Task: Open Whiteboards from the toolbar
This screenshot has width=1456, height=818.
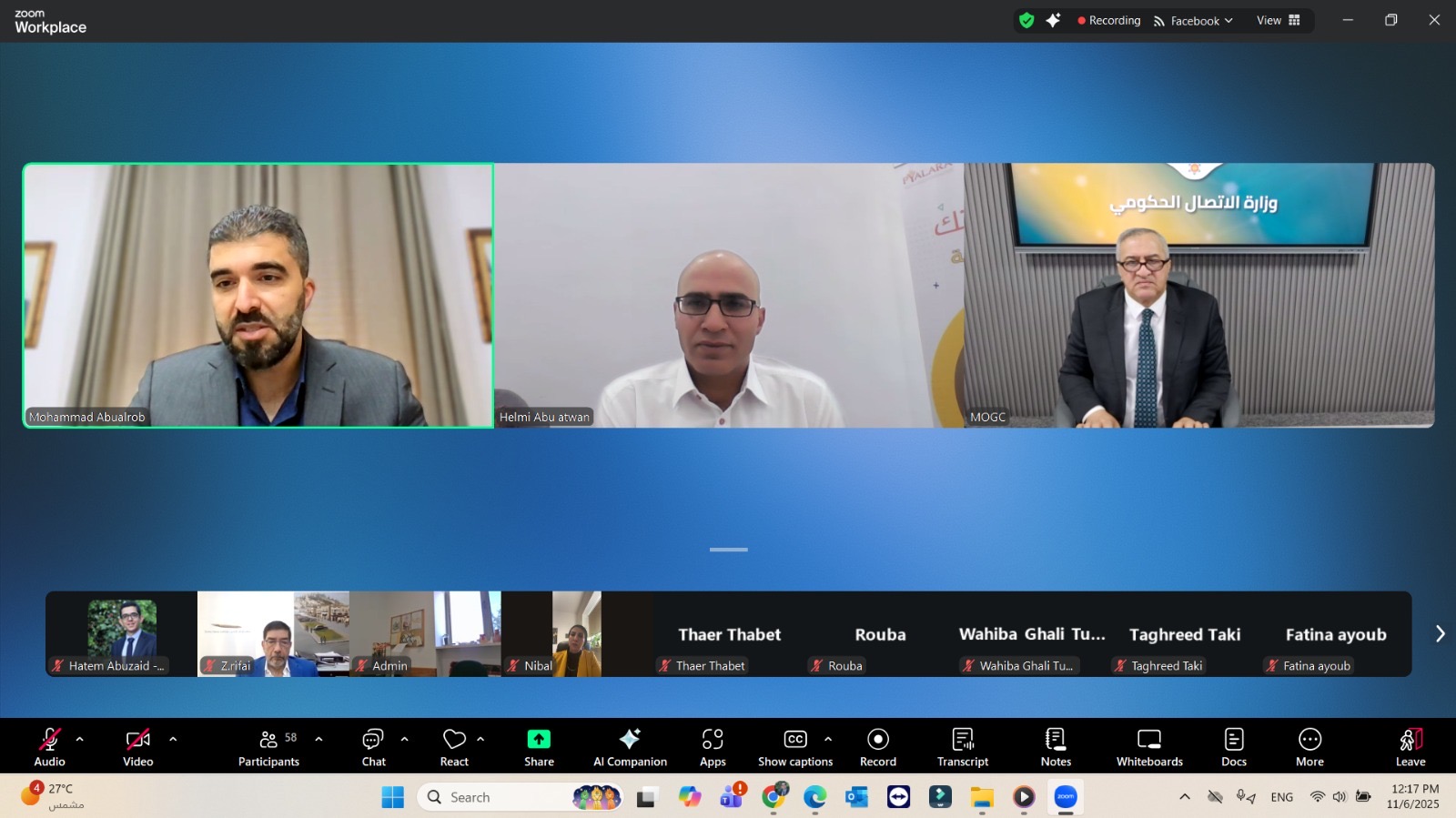Action: [1149, 746]
